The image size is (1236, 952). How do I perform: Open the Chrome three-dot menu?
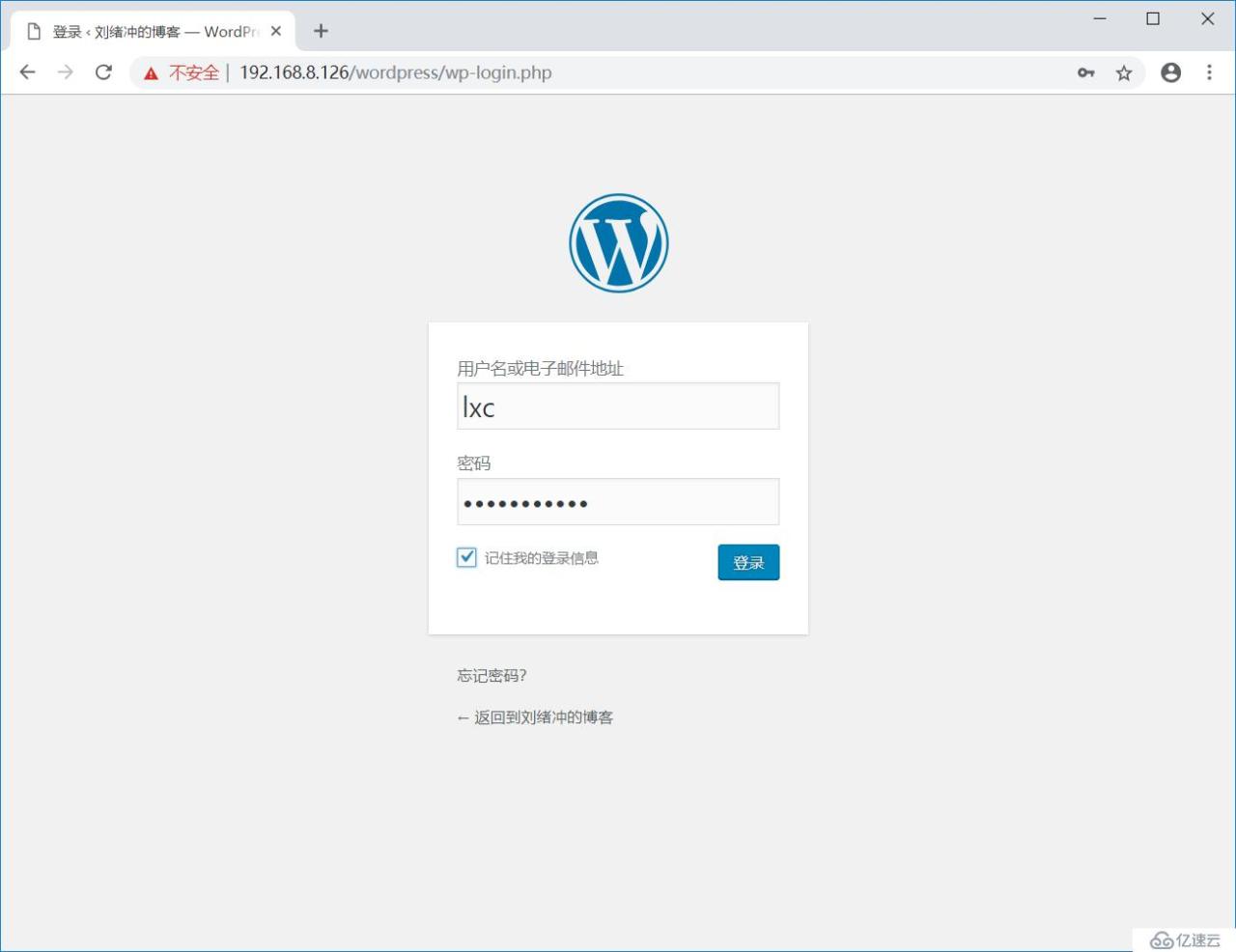(x=1209, y=72)
